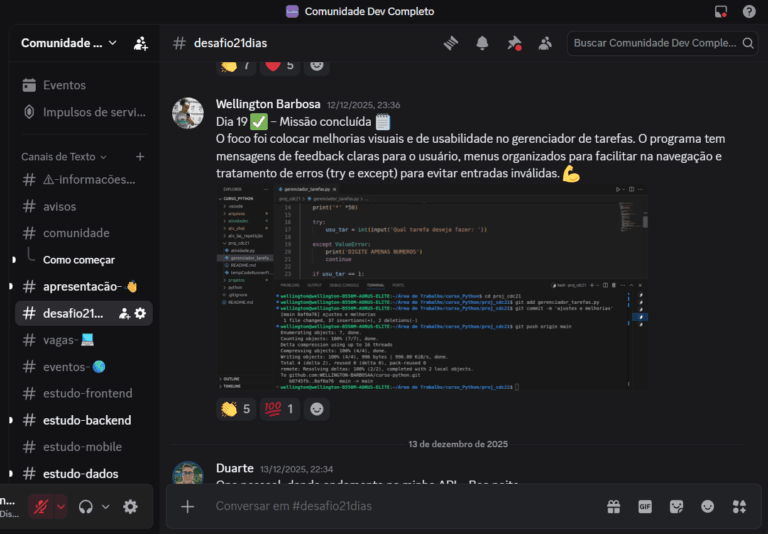The image size is (768, 534).
Task: Open the sticker picker icon
Action: (x=676, y=507)
